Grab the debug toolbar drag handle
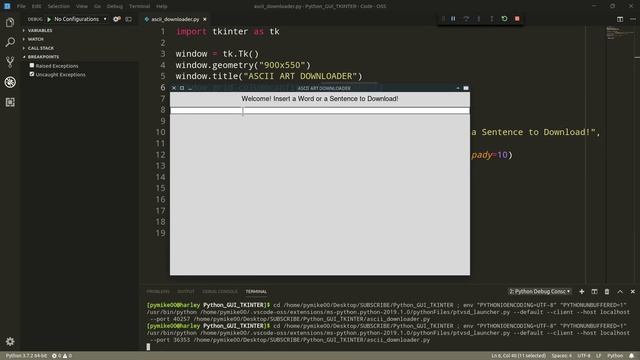 point(443,19)
